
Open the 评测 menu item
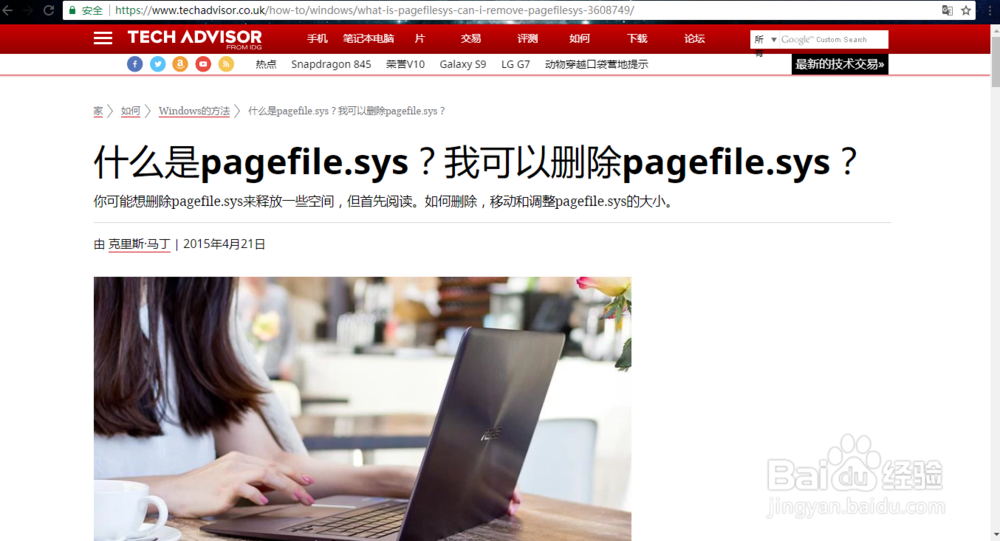527,39
